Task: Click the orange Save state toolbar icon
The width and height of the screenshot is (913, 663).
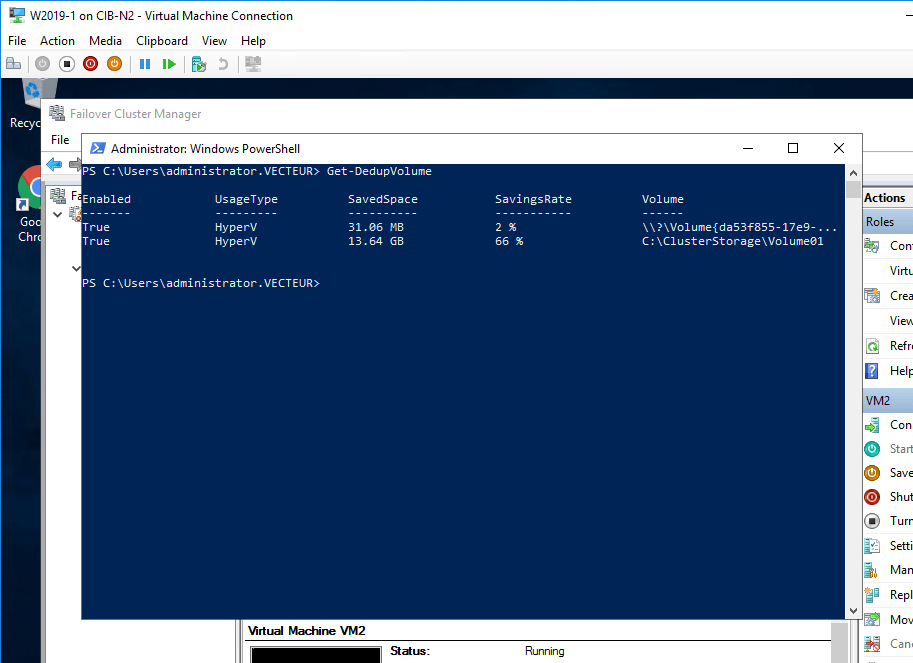Action: click(114, 64)
